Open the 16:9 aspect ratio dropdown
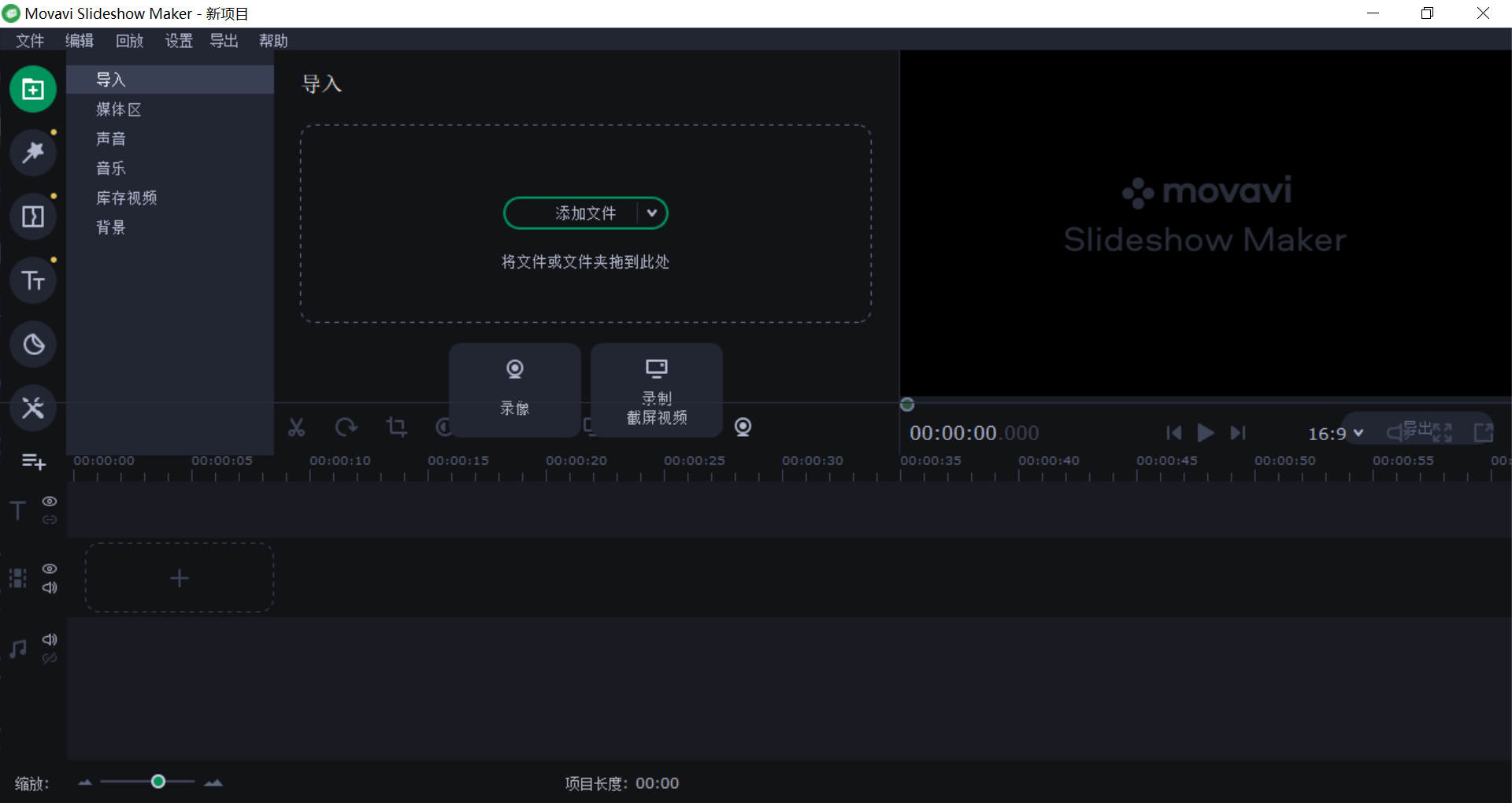Image resolution: width=1512 pixels, height=803 pixels. tap(1336, 434)
